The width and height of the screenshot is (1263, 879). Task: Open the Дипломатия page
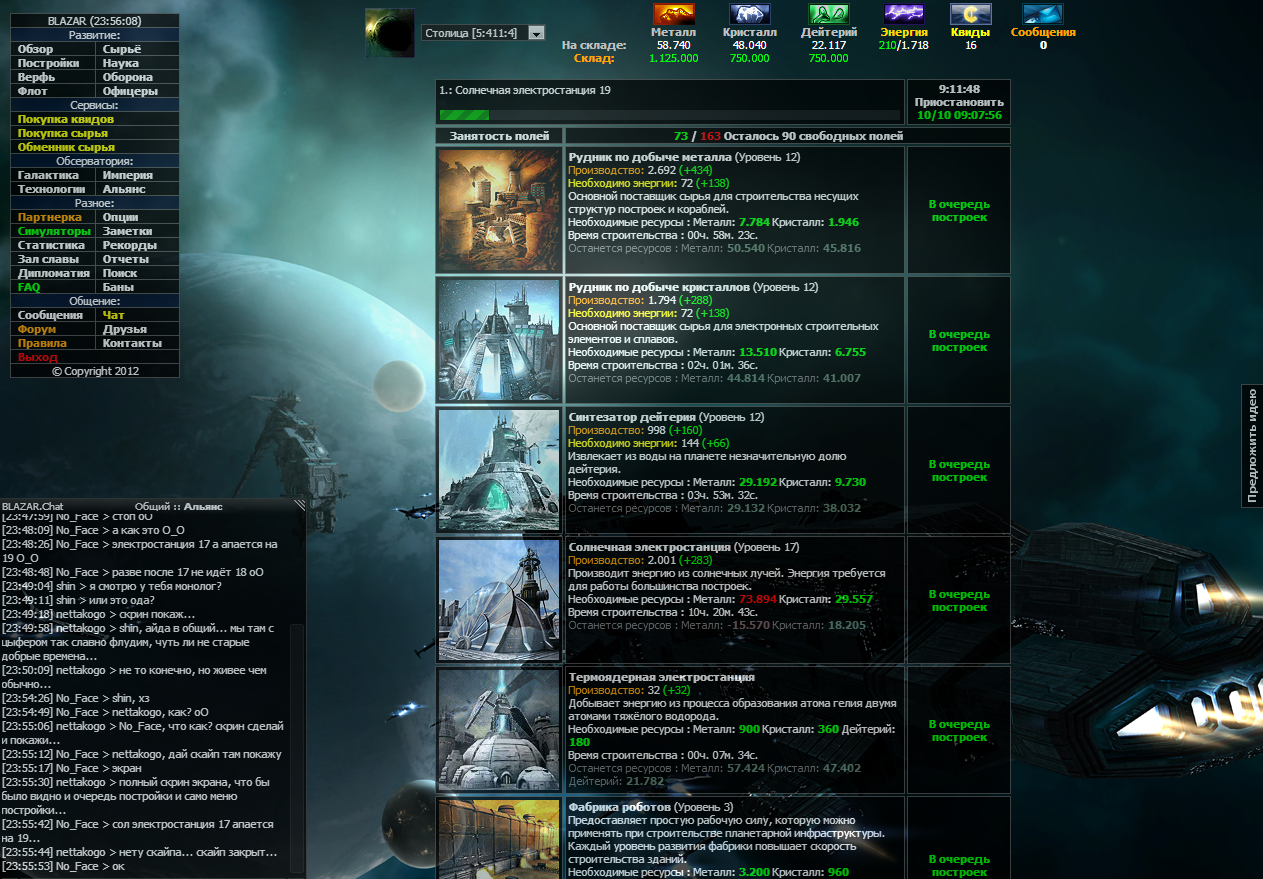(x=54, y=273)
